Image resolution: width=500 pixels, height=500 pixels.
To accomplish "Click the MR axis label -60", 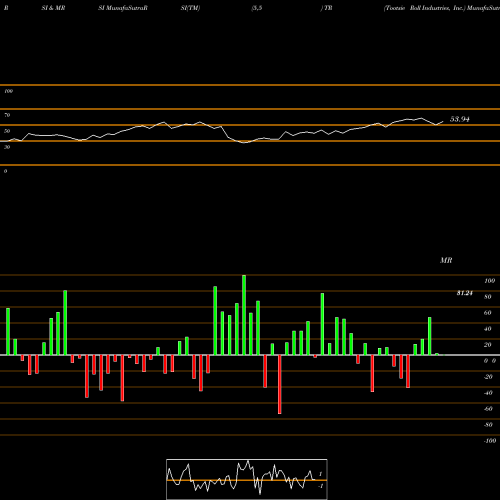I will point(488,409).
